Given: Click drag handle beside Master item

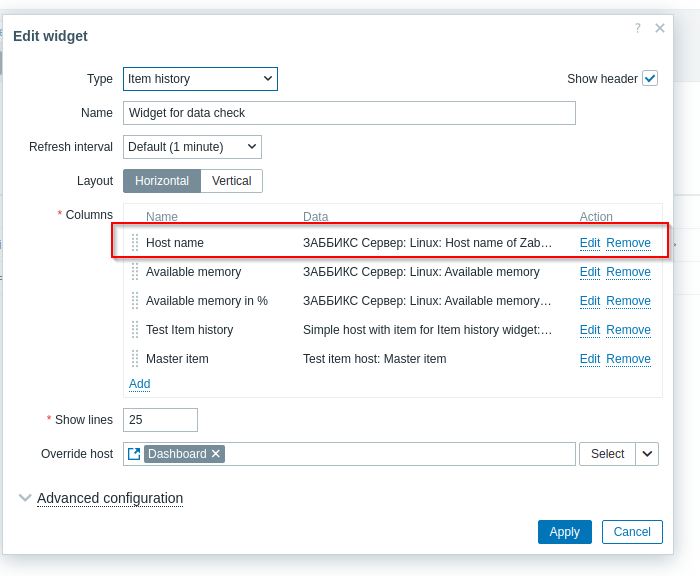Looking at the screenshot, I should click(x=135, y=359).
